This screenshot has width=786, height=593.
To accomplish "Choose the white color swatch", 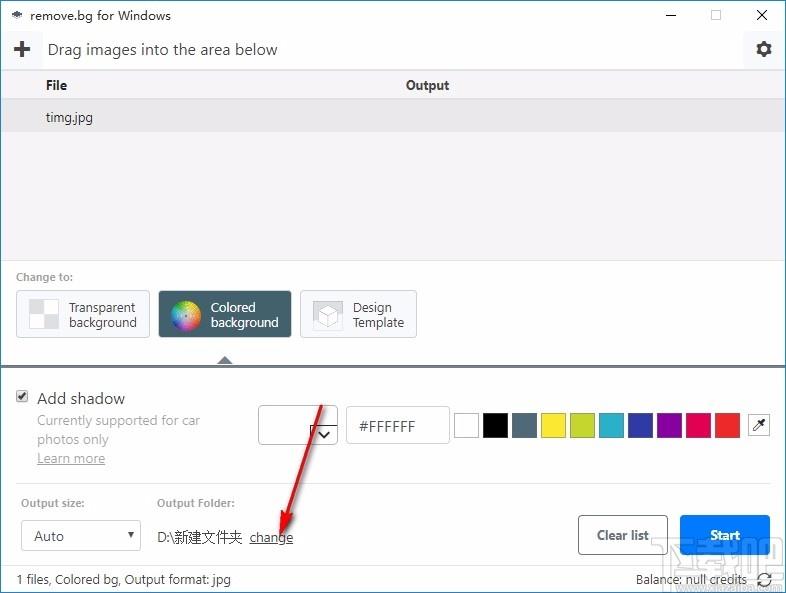I will pyautogui.click(x=466, y=426).
